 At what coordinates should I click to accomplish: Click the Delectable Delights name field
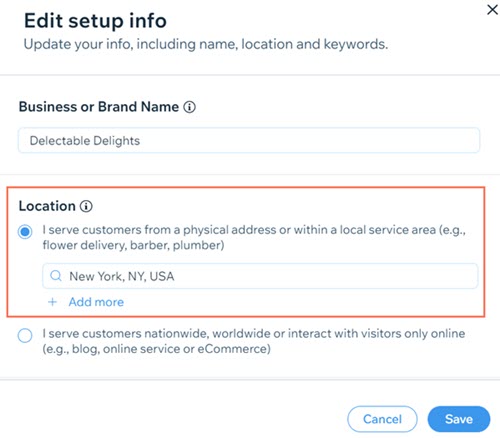(249, 140)
